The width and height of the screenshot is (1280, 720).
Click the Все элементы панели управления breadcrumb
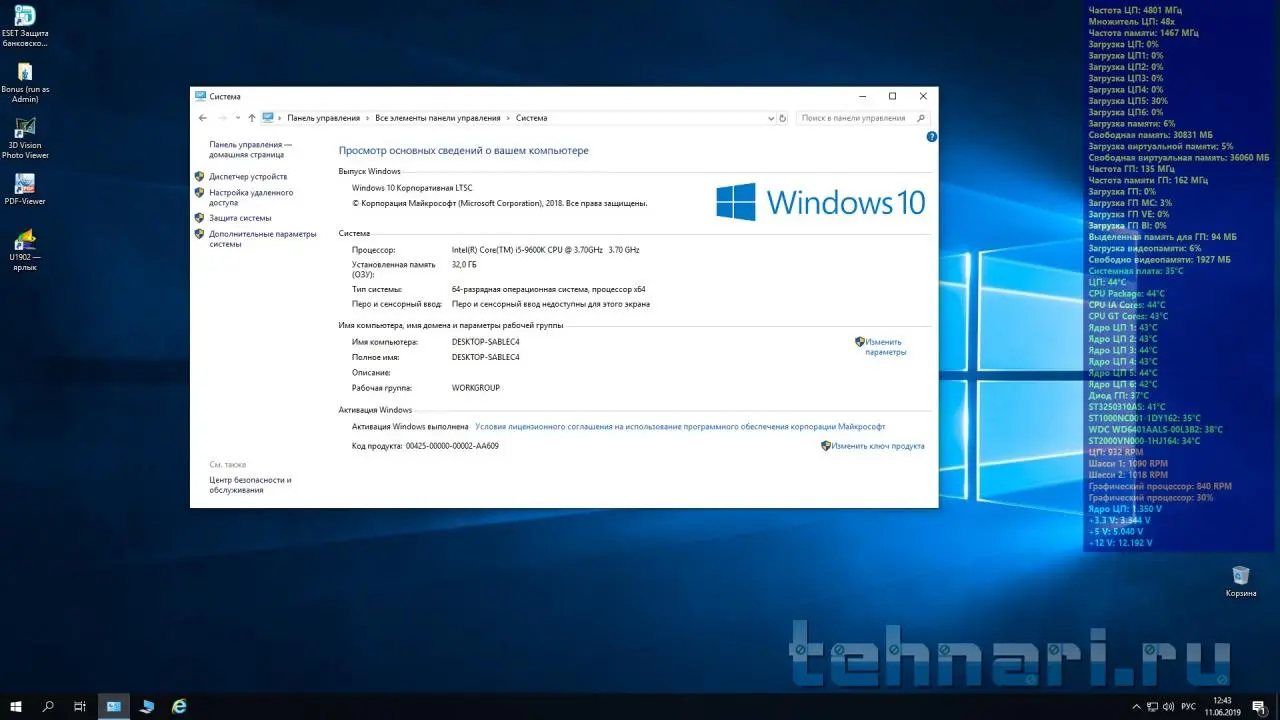tap(438, 118)
